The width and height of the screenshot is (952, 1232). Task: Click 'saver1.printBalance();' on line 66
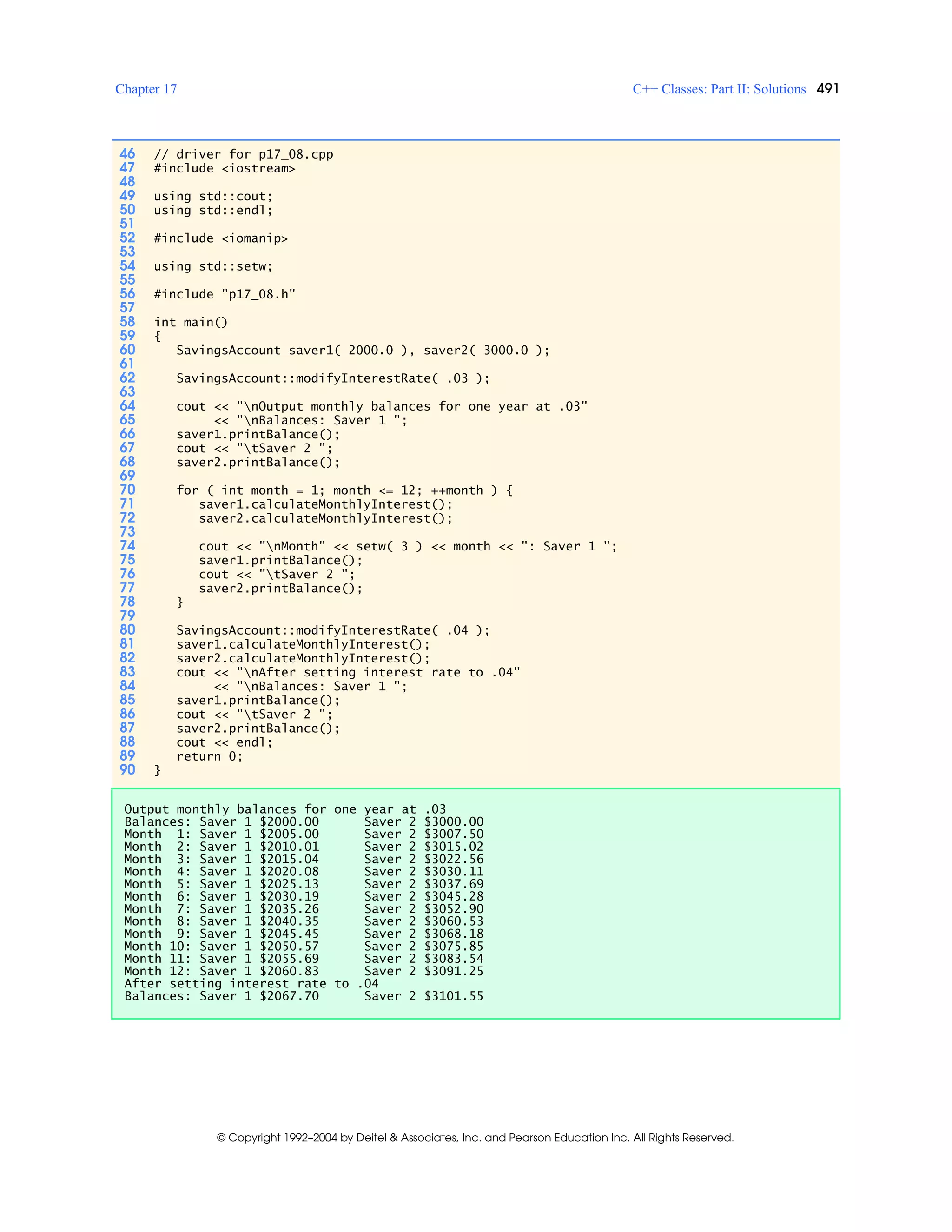pos(258,434)
